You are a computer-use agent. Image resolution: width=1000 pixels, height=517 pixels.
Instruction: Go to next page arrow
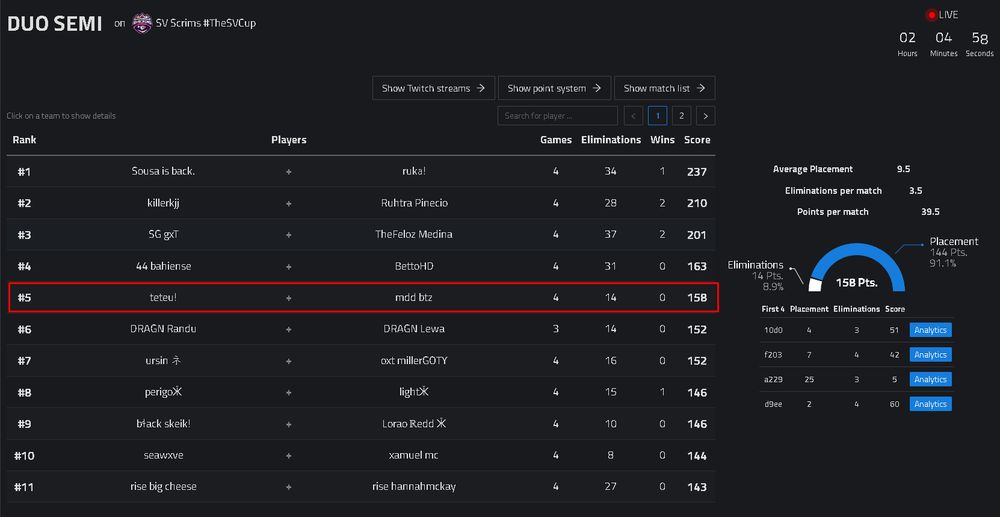click(705, 116)
